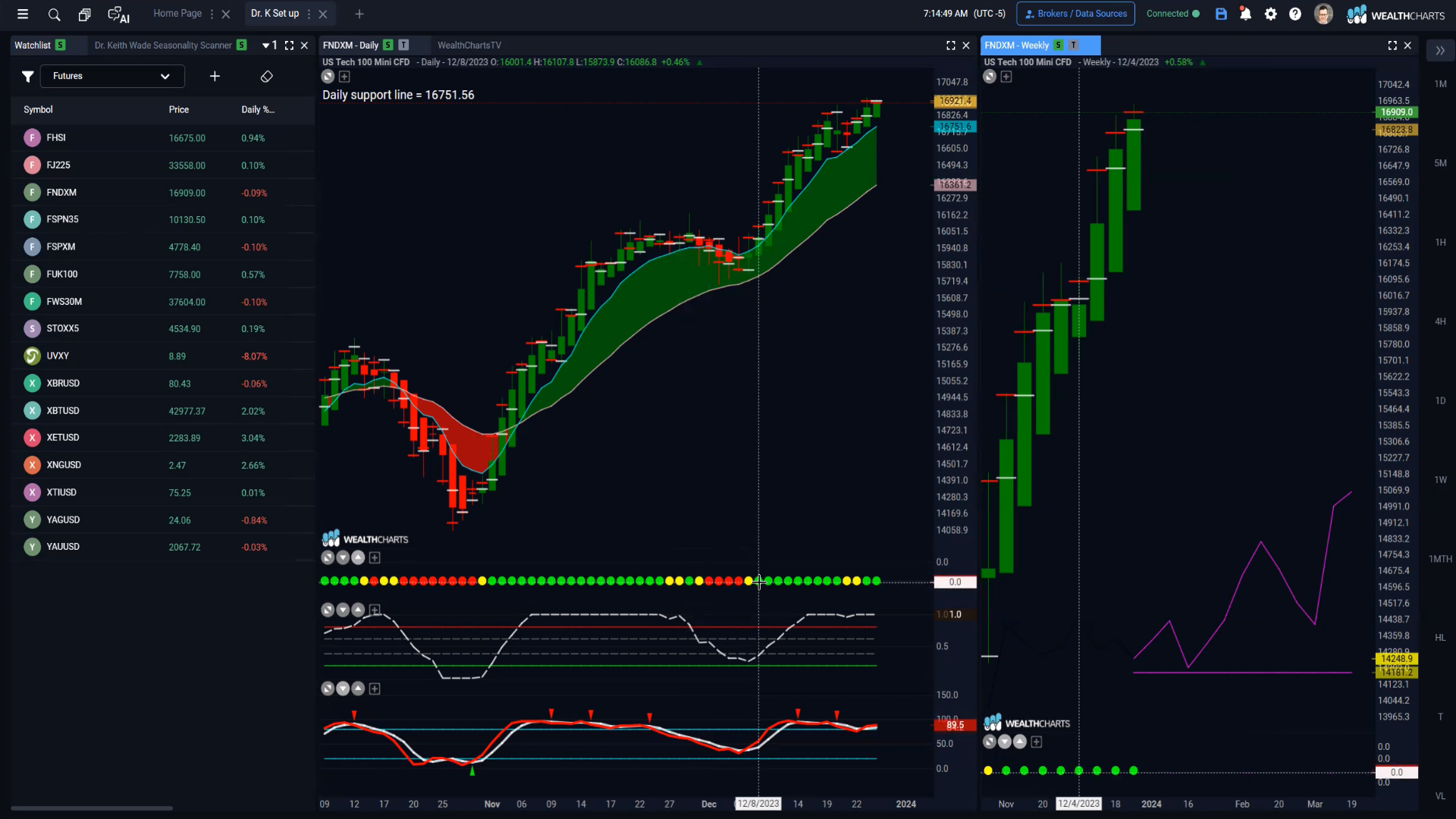This screenshot has height=819, width=1456.
Task: Select the UVXY watchlist row
Action: (x=163, y=356)
